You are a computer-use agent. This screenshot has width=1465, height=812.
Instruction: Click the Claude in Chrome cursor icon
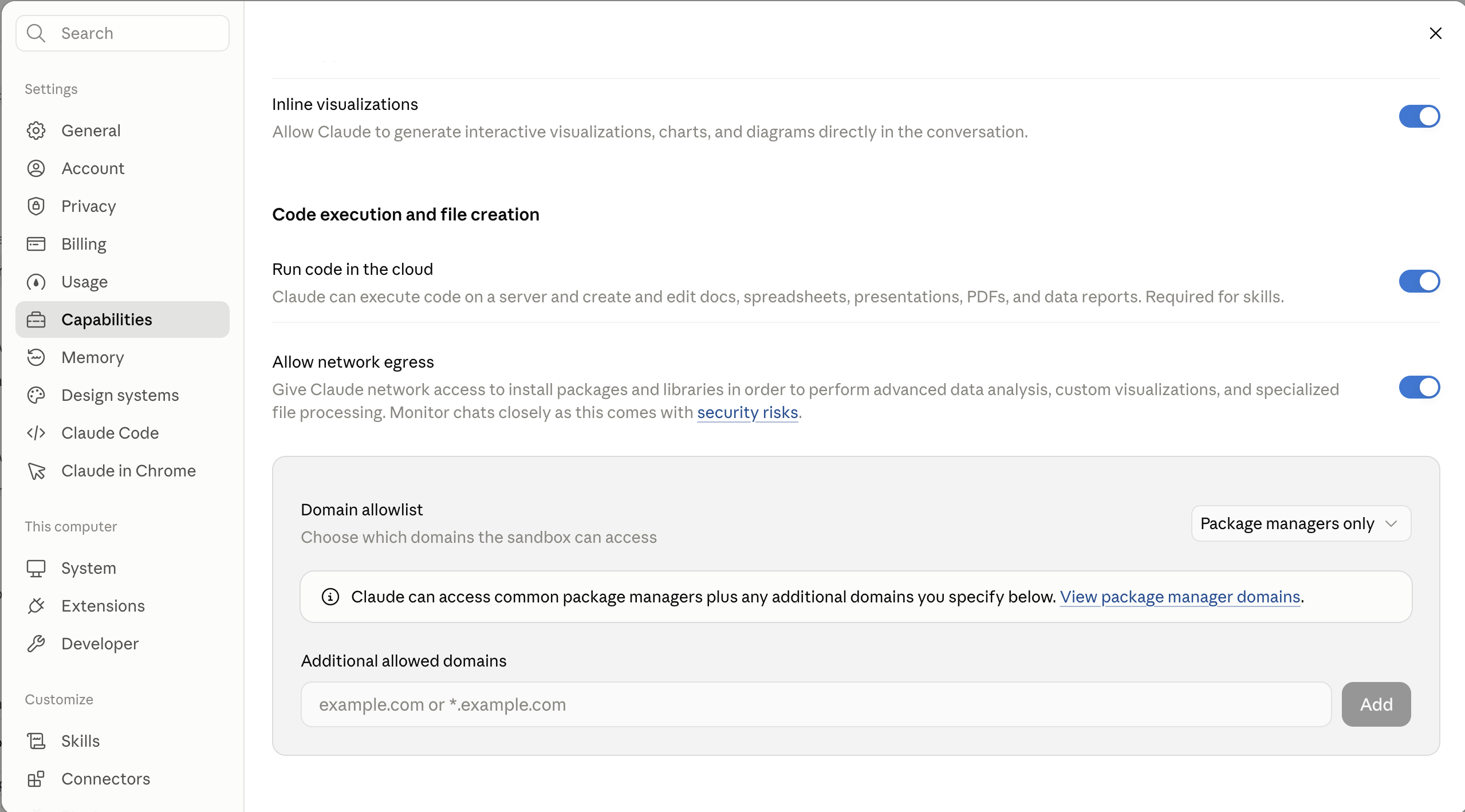(36, 471)
